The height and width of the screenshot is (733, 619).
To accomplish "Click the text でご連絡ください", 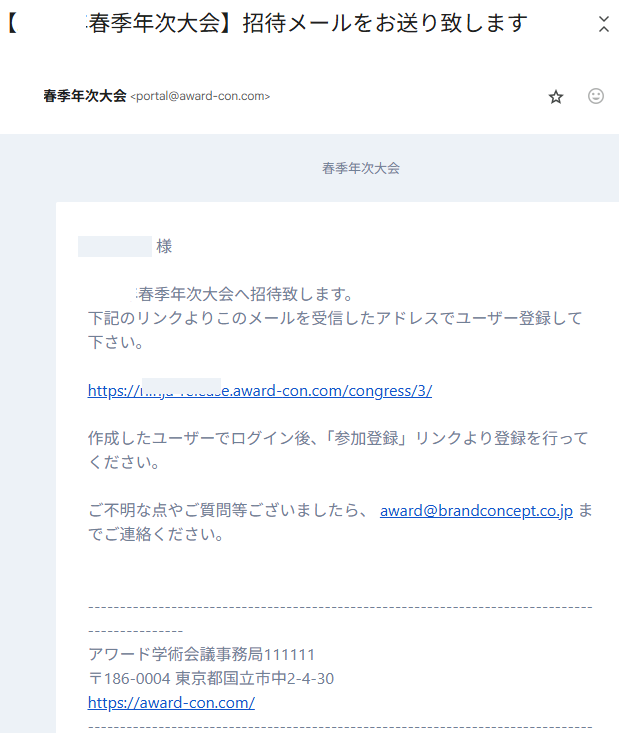I will 155,535.
